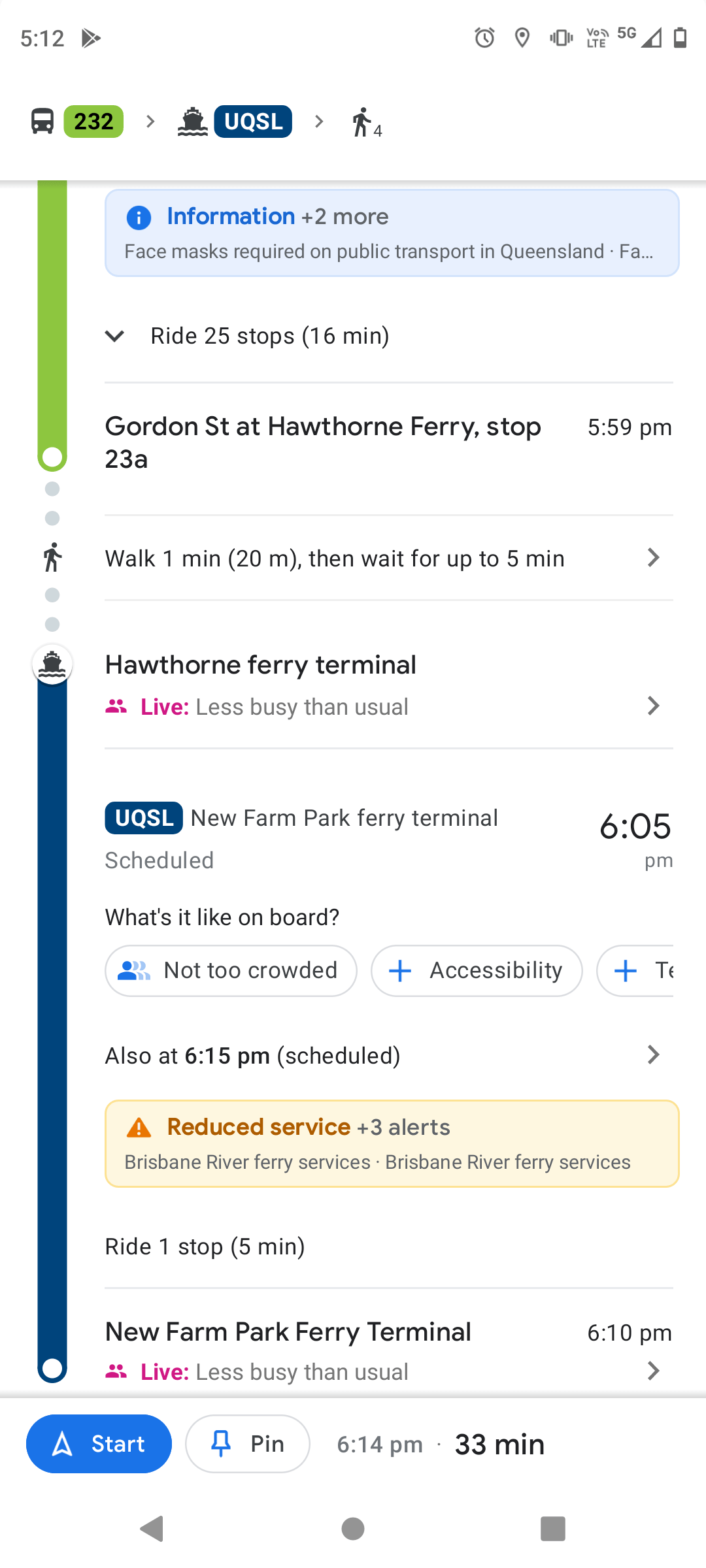This screenshot has height=1568, width=706.
Task: Tap the Information info icon
Action: point(138,218)
